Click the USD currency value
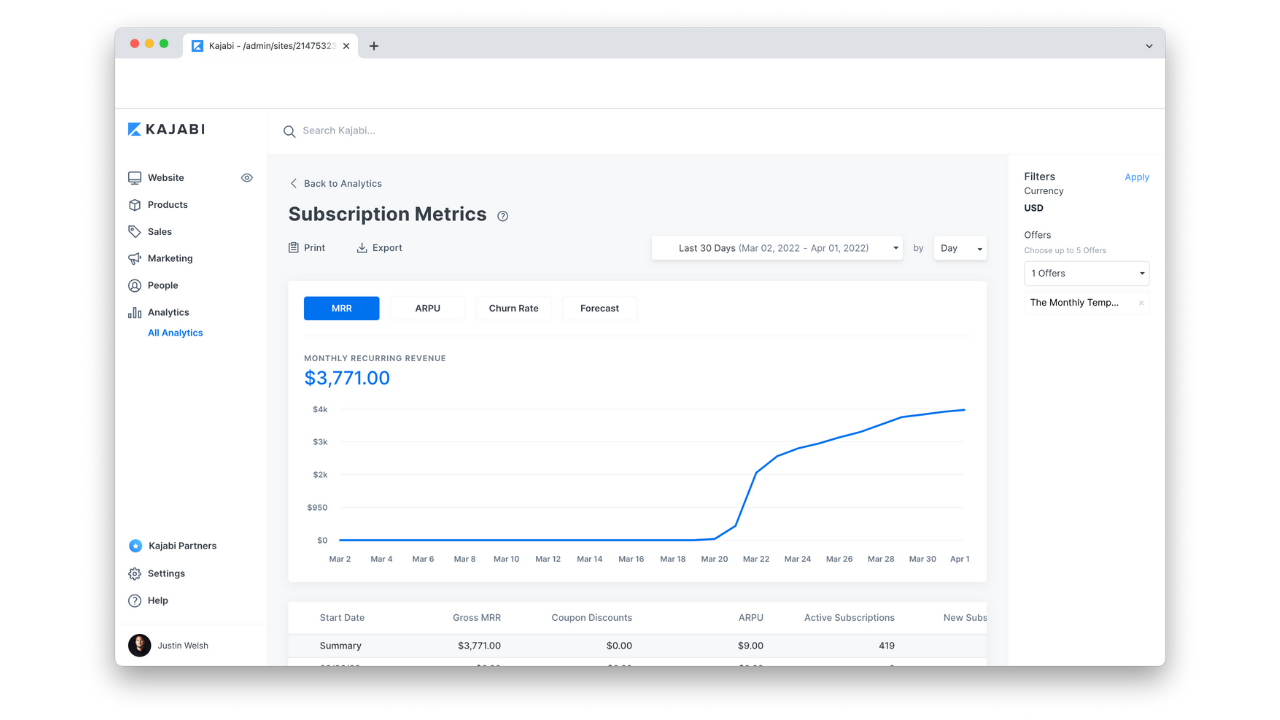Screen dimensions: 1280x720 (1033, 208)
